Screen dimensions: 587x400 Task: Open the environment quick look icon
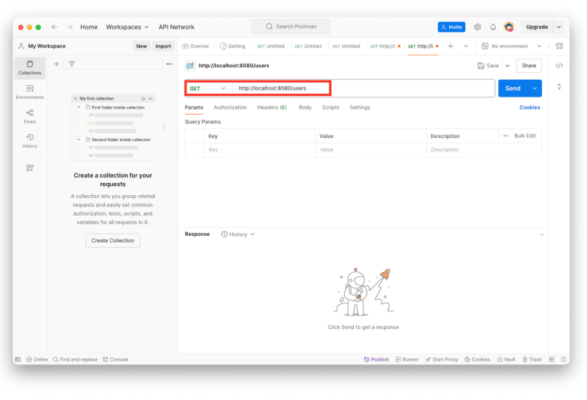(559, 46)
